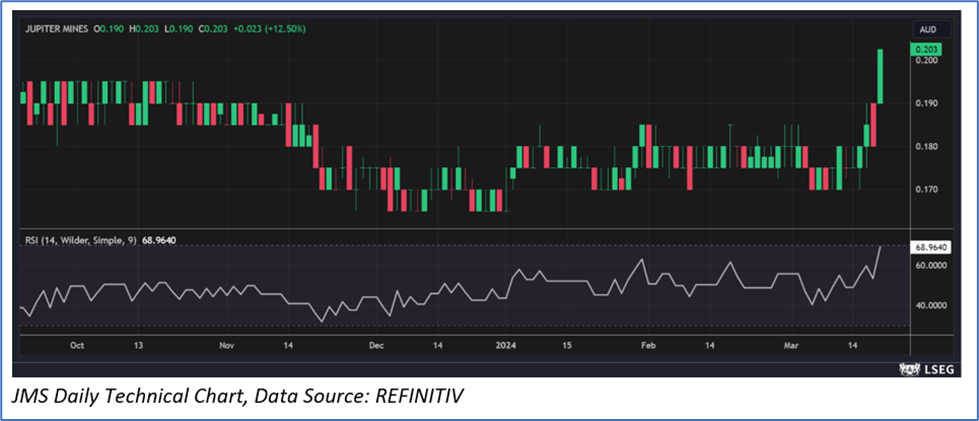Click the RSI (14, Wilder, Simple, 9) legend

[81, 239]
